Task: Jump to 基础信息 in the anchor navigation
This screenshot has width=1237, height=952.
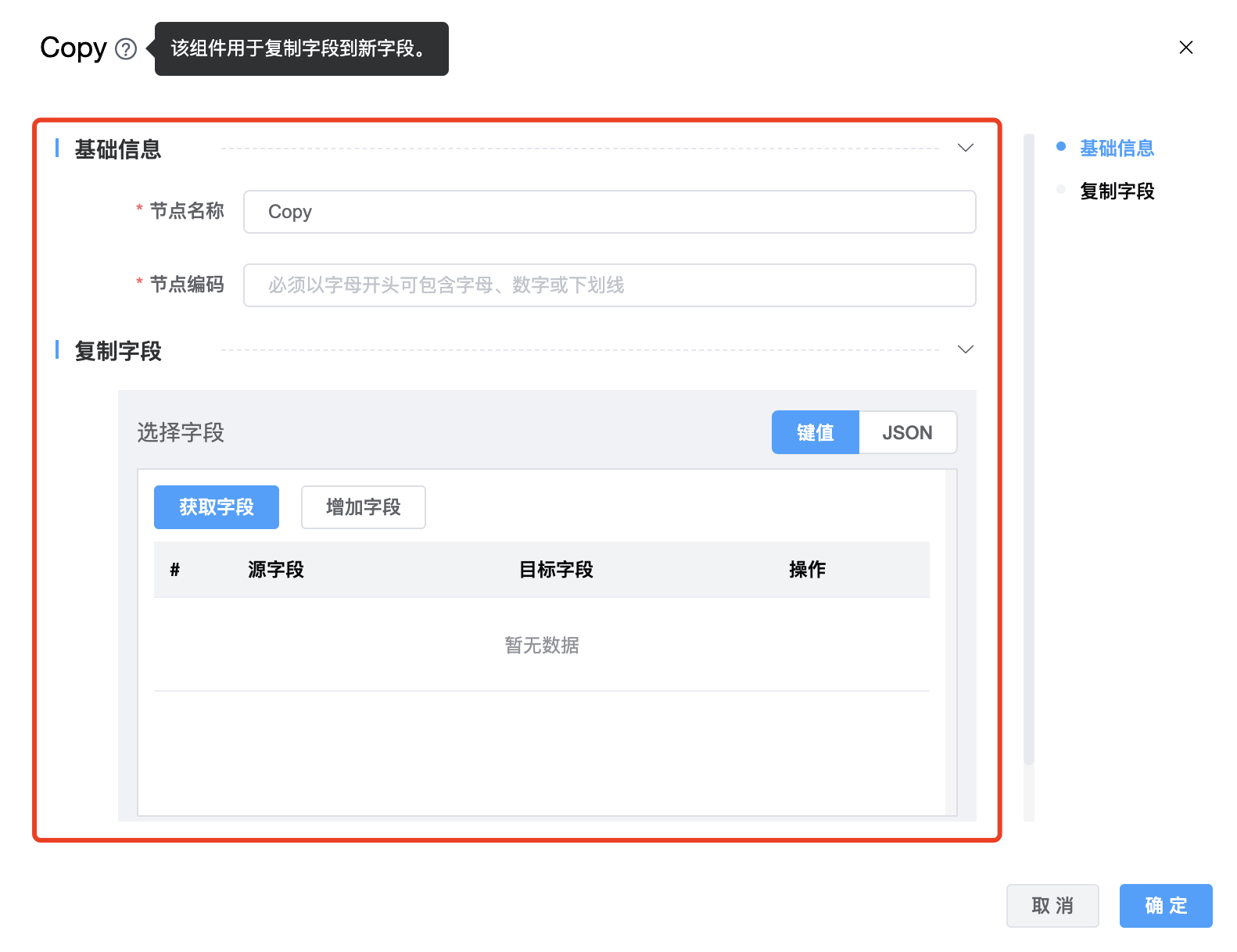Action: pyautogui.click(x=1117, y=148)
